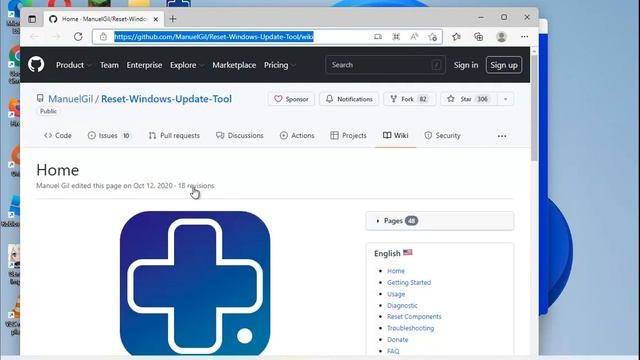This screenshot has height=360, width=640.
Task: Click the Star count 306
Action: [x=482, y=99]
